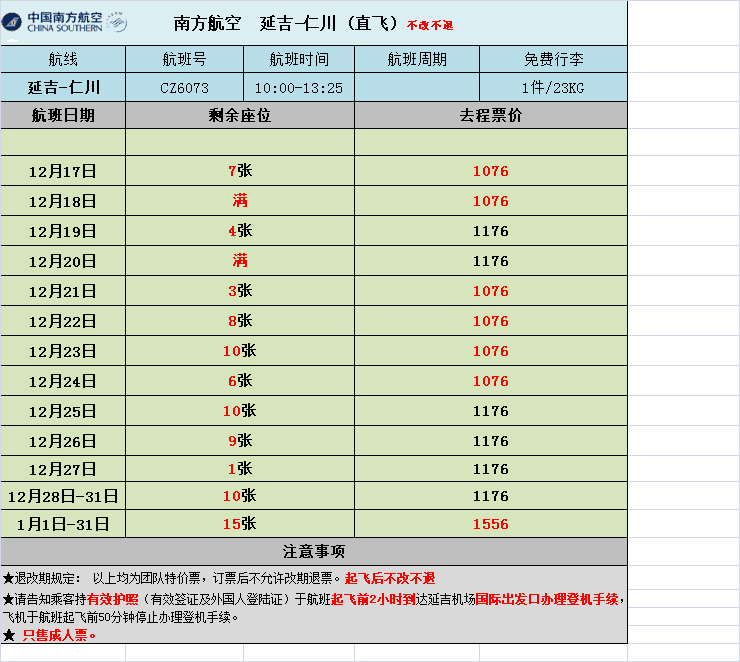Click the seats cell 1张
This screenshot has width=740, height=662.
coord(240,469)
